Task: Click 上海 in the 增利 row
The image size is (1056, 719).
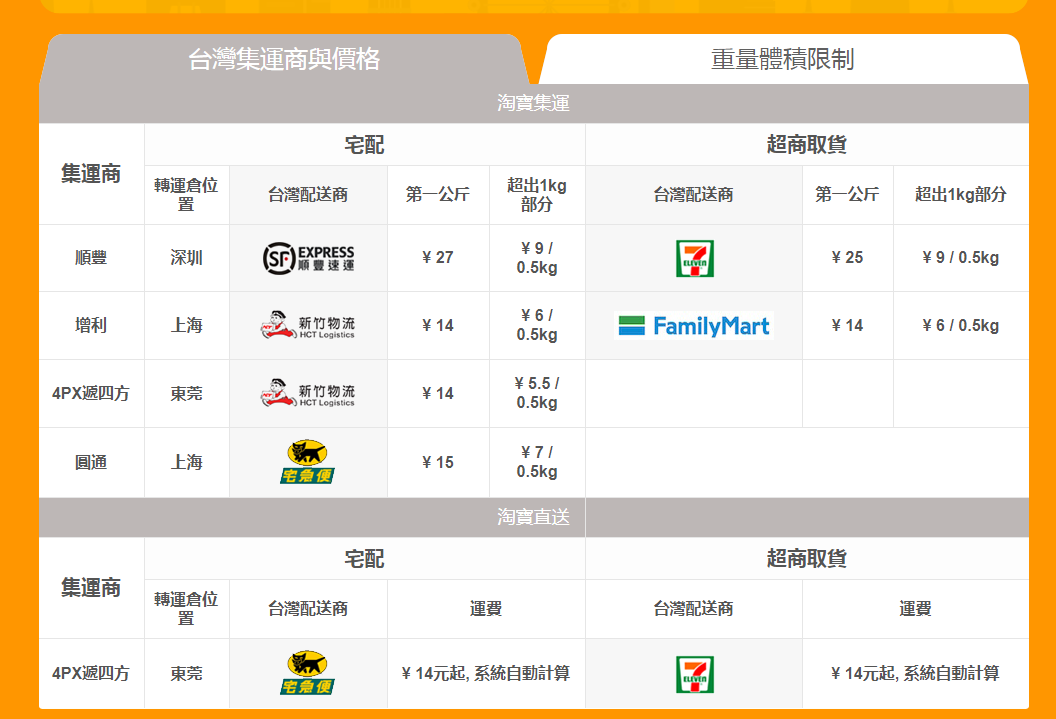Action: [x=187, y=326]
